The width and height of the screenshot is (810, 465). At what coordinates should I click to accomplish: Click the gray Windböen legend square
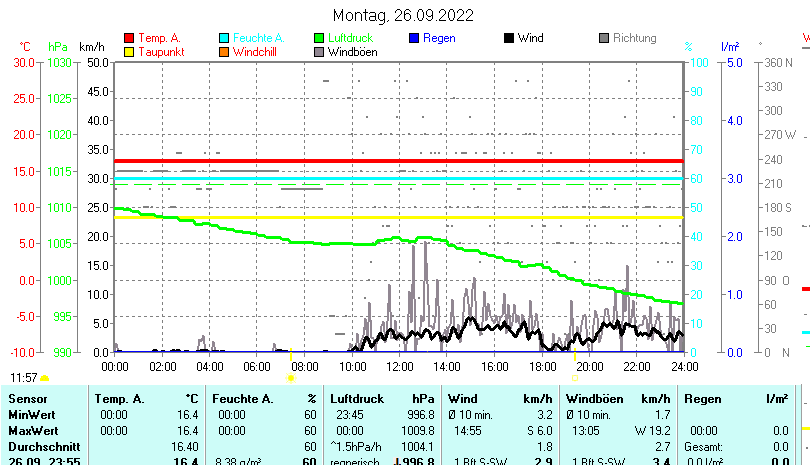(319, 51)
